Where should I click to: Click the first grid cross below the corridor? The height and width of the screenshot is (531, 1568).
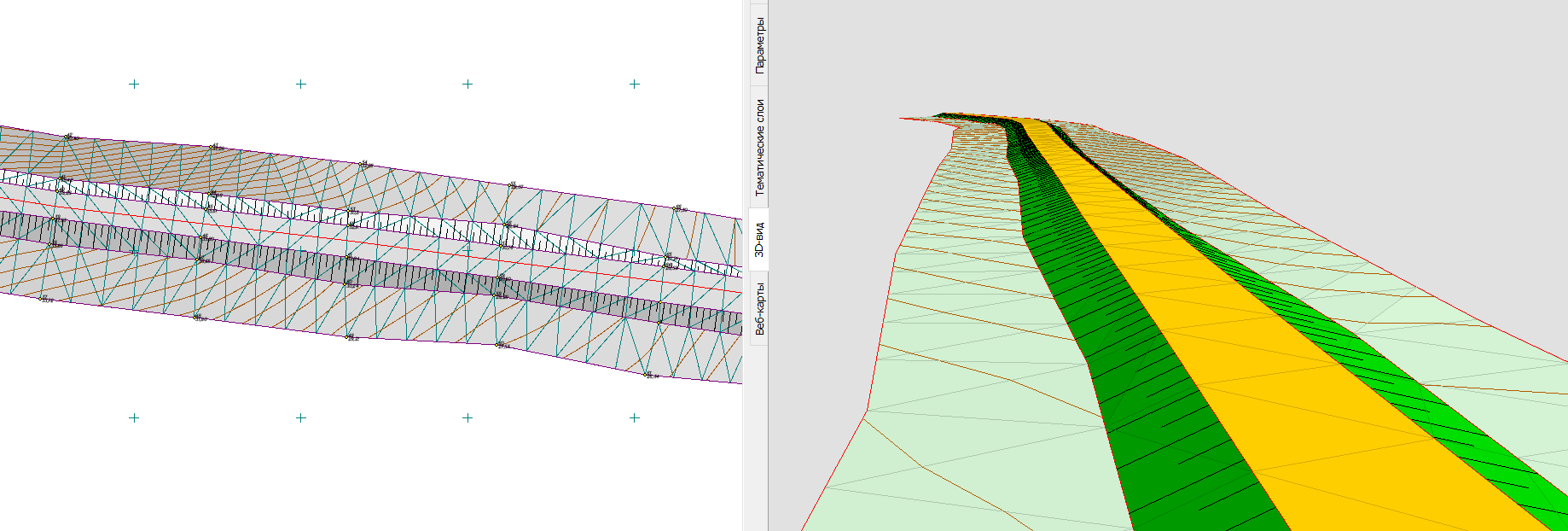pos(134,417)
